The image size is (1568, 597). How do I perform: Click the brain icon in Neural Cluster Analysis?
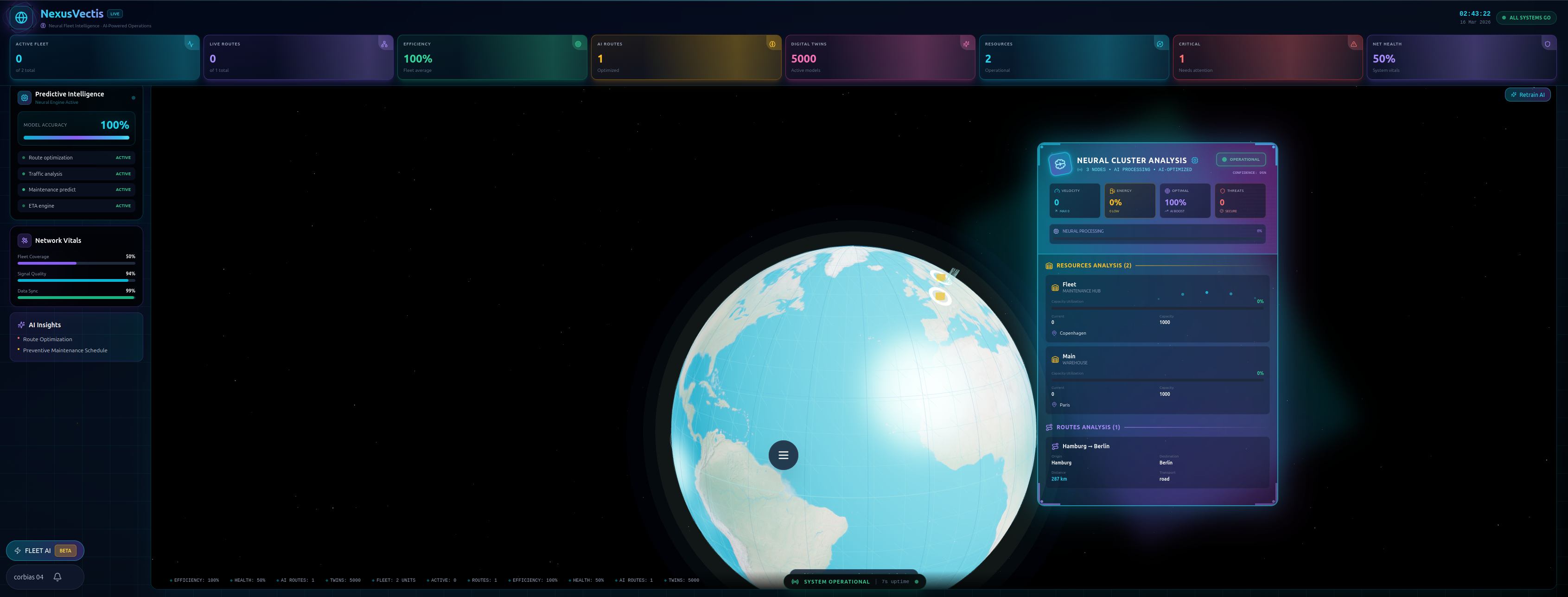pos(1060,164)
